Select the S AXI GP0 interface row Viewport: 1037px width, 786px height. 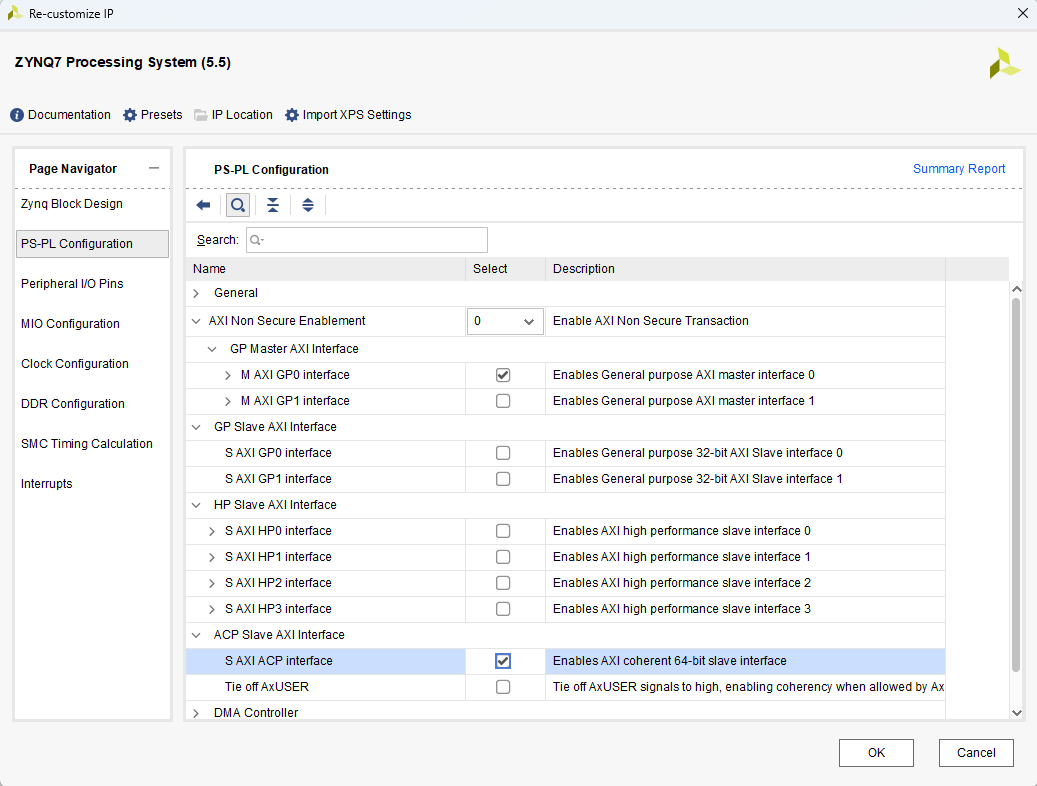(x=565, y=453)
